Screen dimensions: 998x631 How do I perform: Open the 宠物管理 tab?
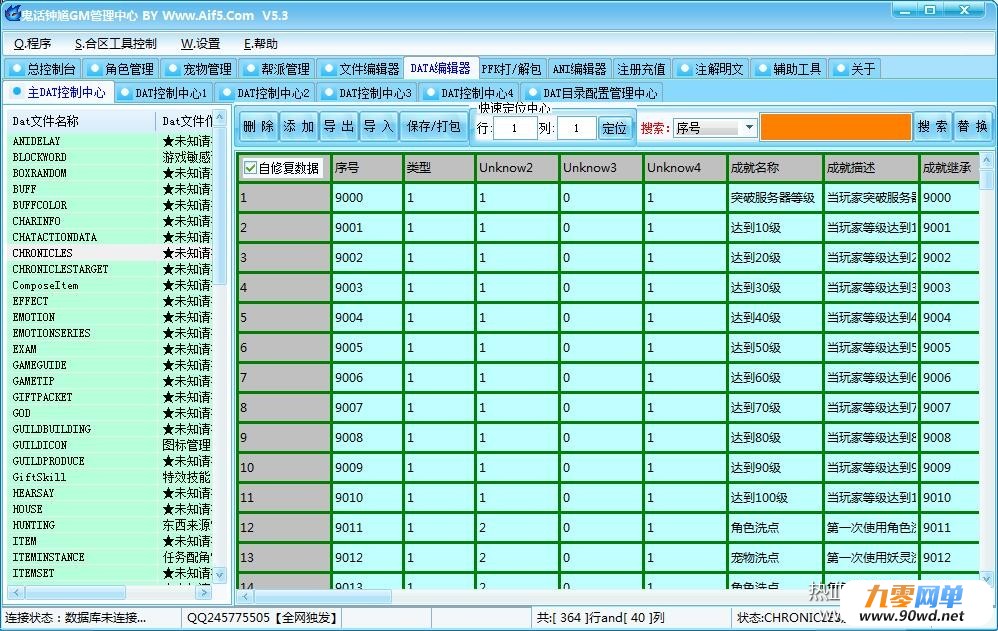coord(198,69)
